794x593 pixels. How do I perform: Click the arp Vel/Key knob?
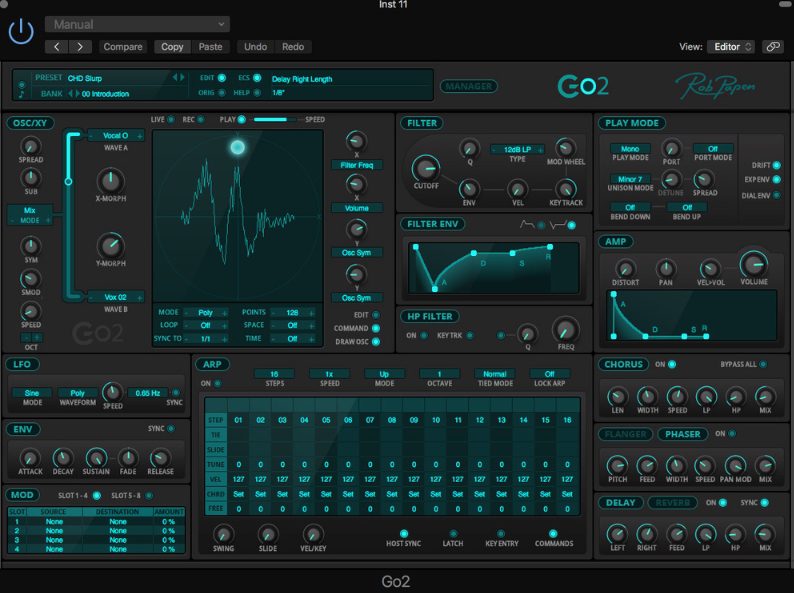point(312,534)
